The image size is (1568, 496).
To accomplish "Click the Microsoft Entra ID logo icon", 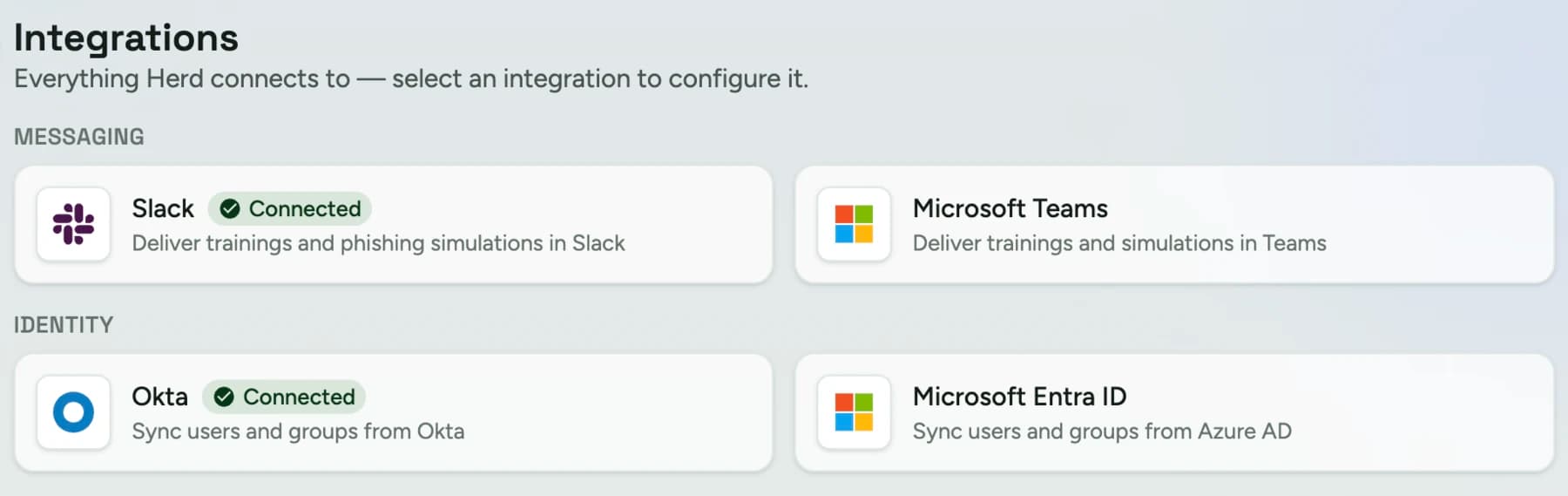I will point(854,412).
